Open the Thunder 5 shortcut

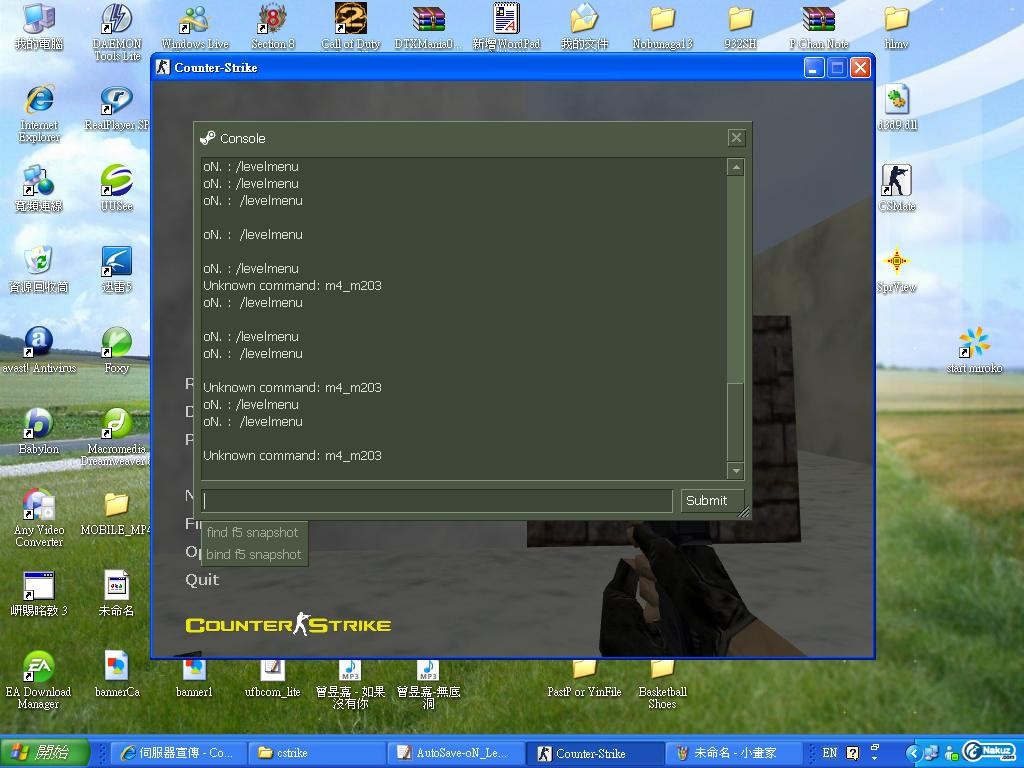point(117,270)
